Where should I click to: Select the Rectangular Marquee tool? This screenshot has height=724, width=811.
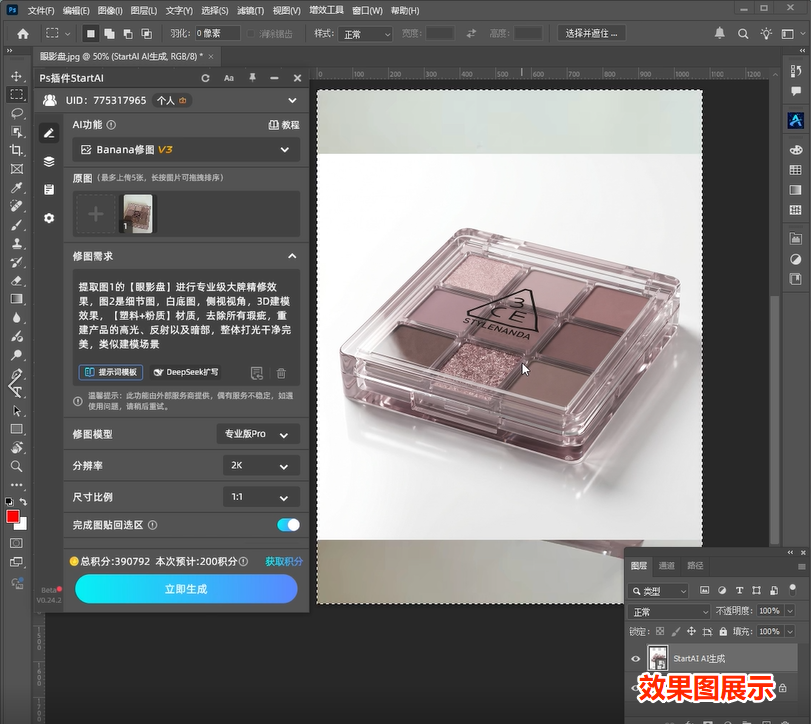[x=17, y=94]
